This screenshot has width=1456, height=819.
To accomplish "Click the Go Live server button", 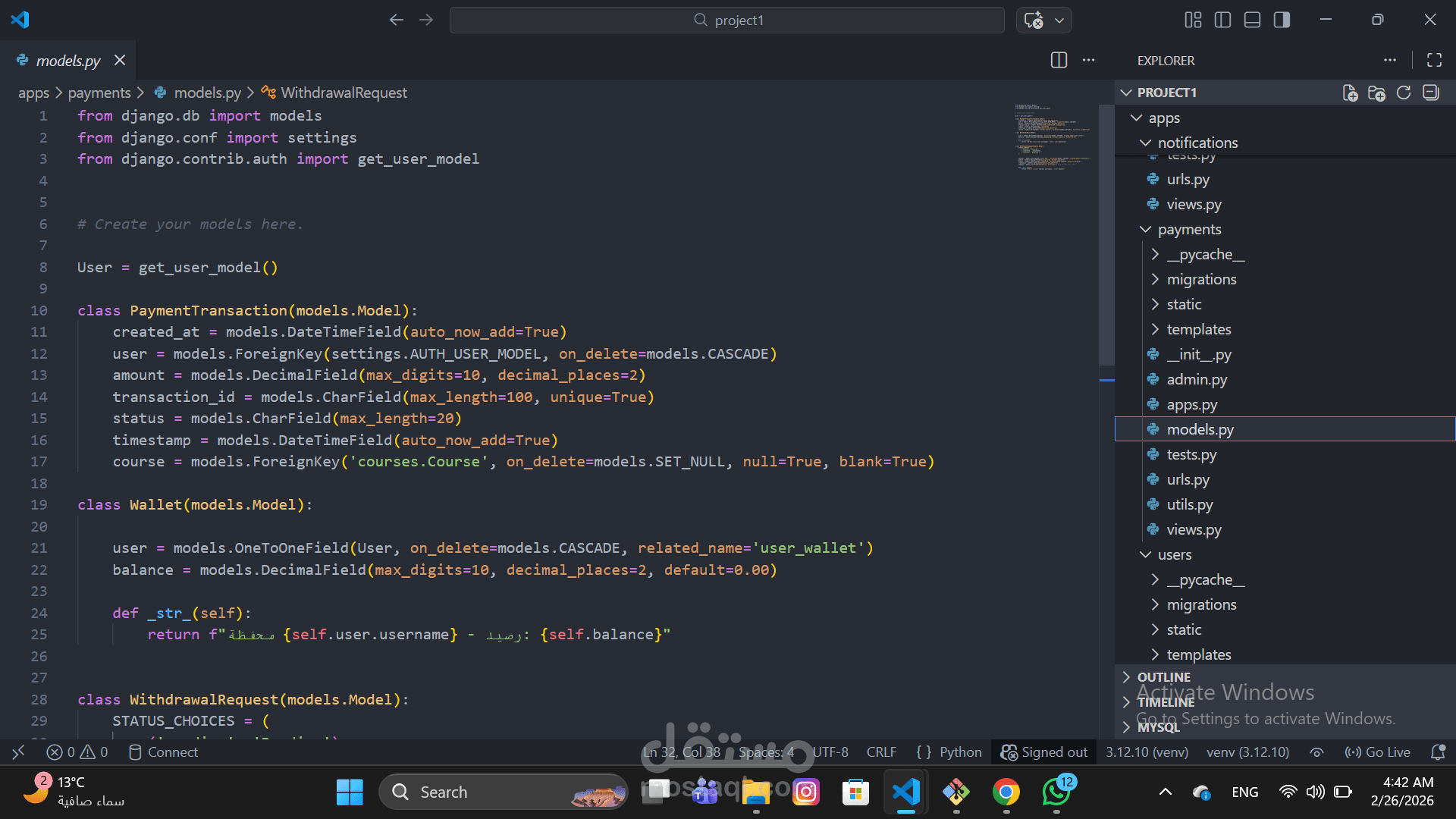I will pos(1378,752).
